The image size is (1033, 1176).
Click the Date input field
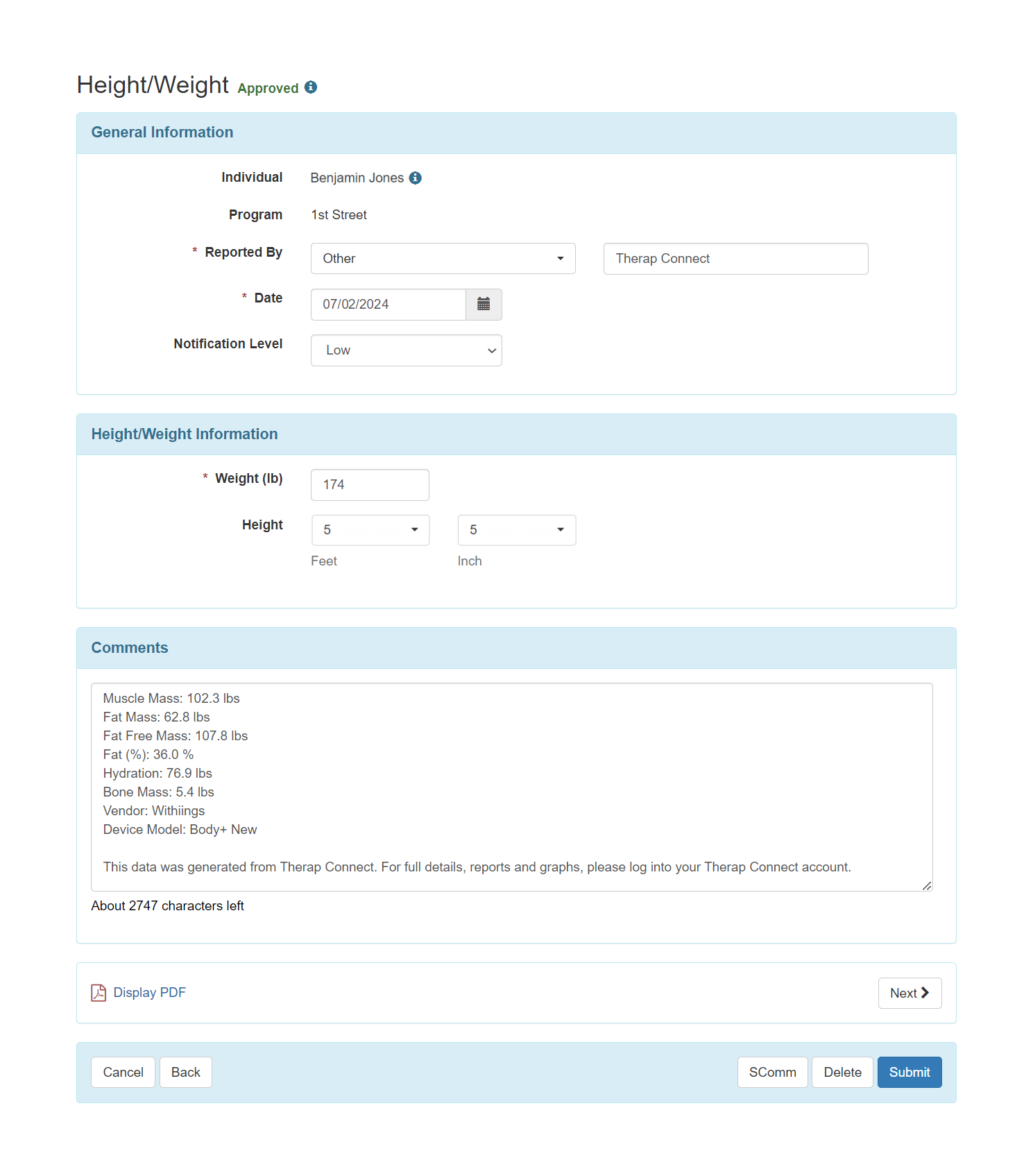(x=389, y=305)
